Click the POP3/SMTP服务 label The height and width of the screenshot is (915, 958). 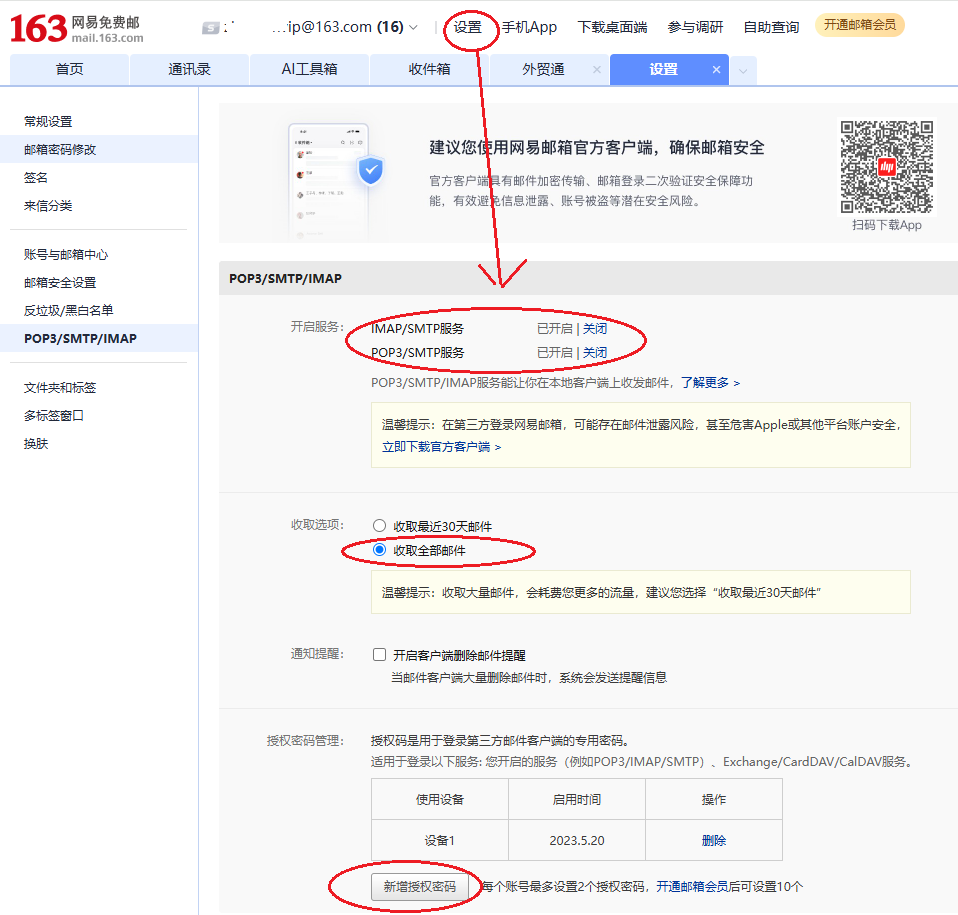point(418,352)
